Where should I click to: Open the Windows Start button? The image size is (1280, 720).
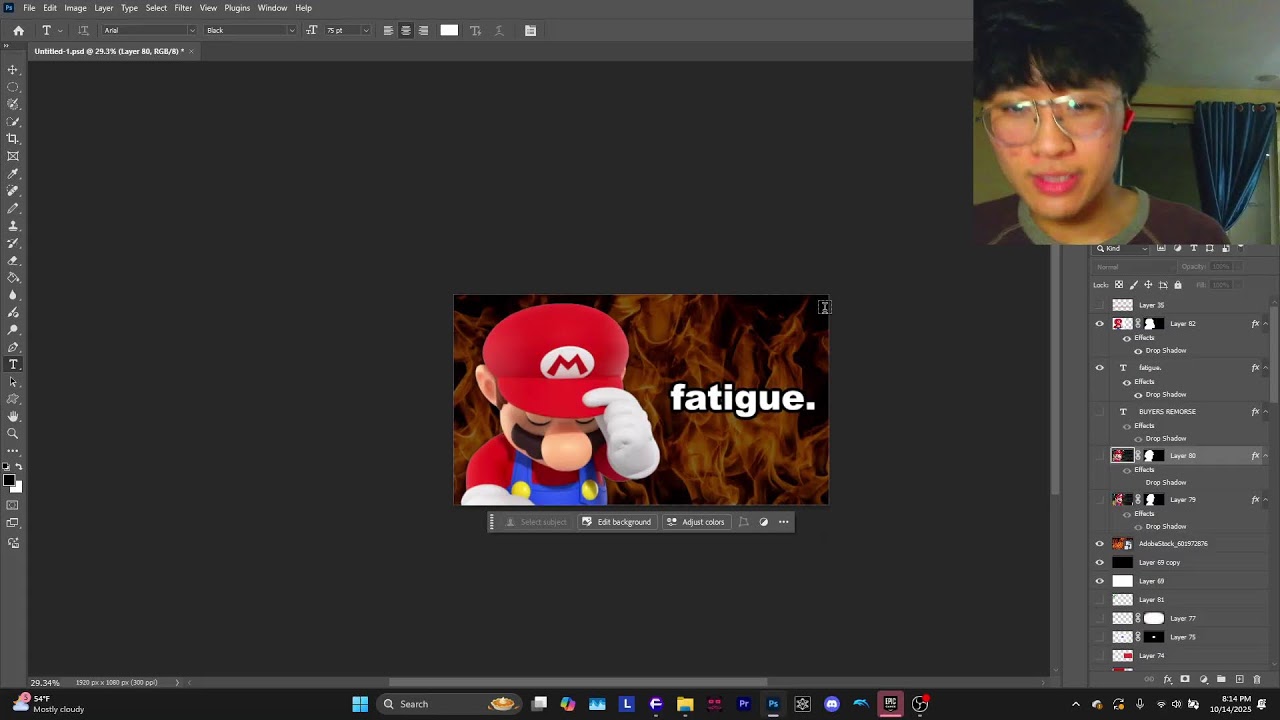(360, 704)
